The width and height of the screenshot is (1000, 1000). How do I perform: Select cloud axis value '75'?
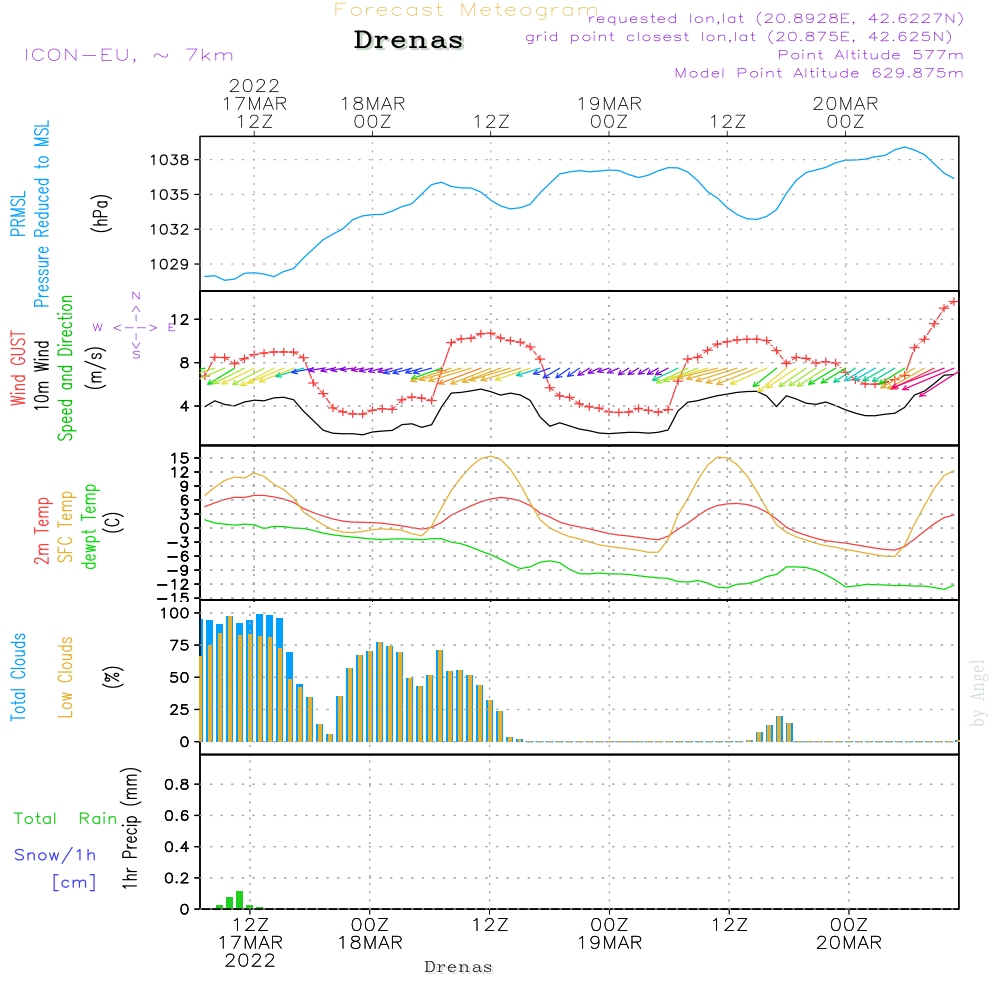point(180,645)
